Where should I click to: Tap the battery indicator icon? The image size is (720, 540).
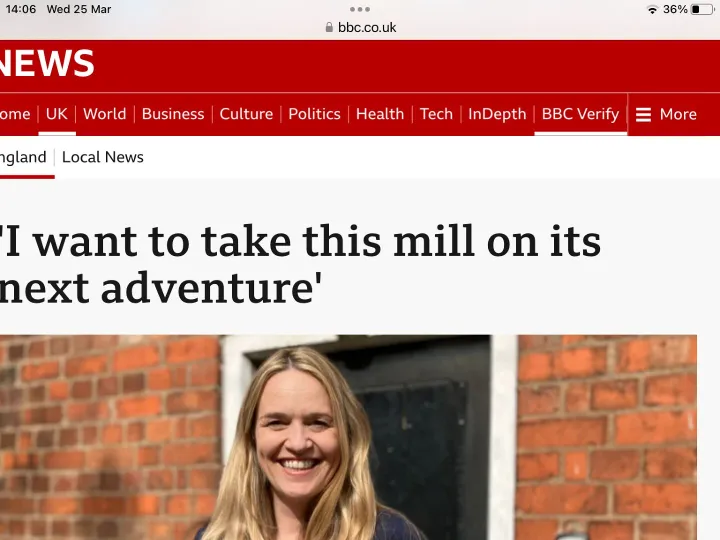[701, 9]
